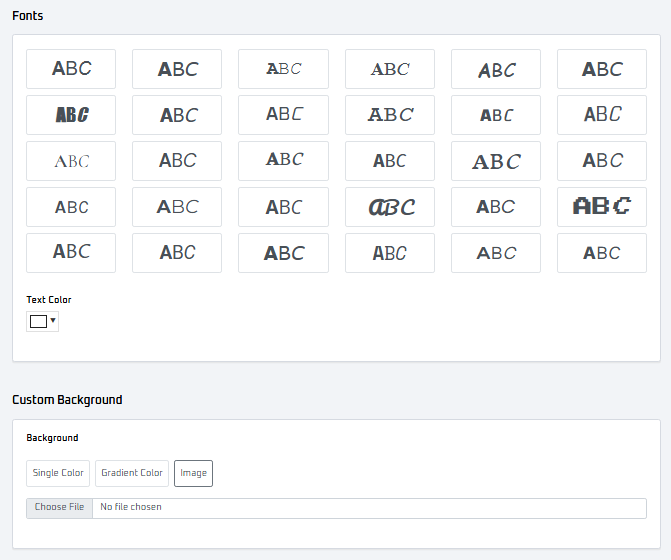Open the Text Color dropdown arrow
This screenshot has height=560, width=671.
53,321
